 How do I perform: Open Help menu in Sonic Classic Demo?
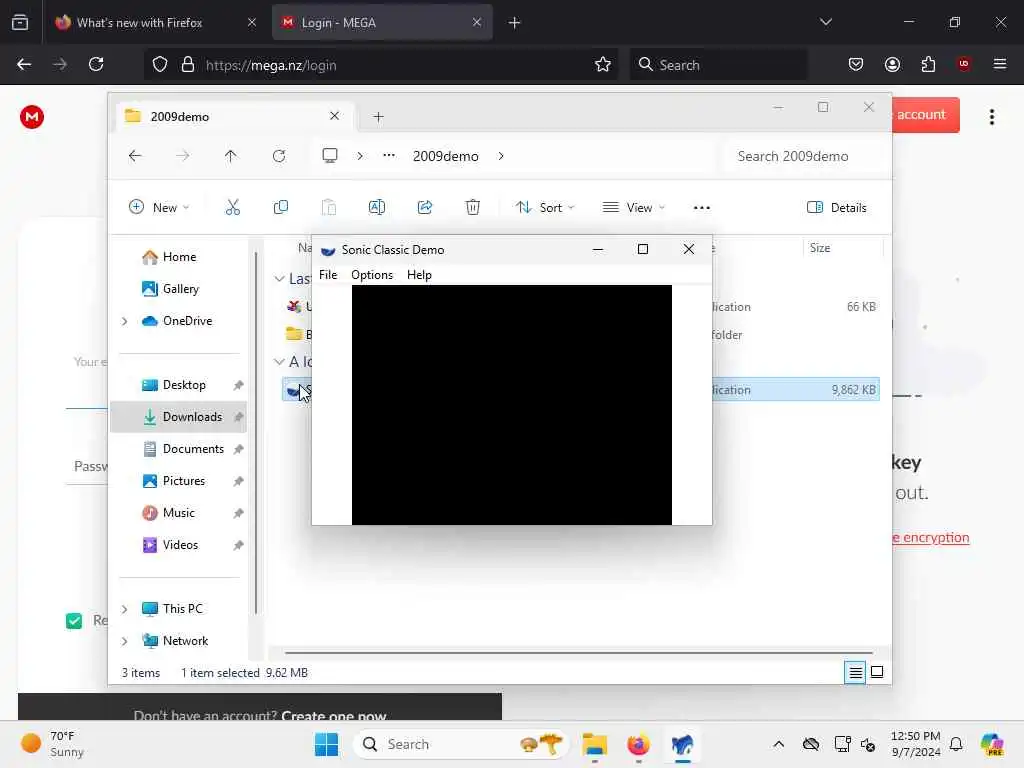pos(419,275)
